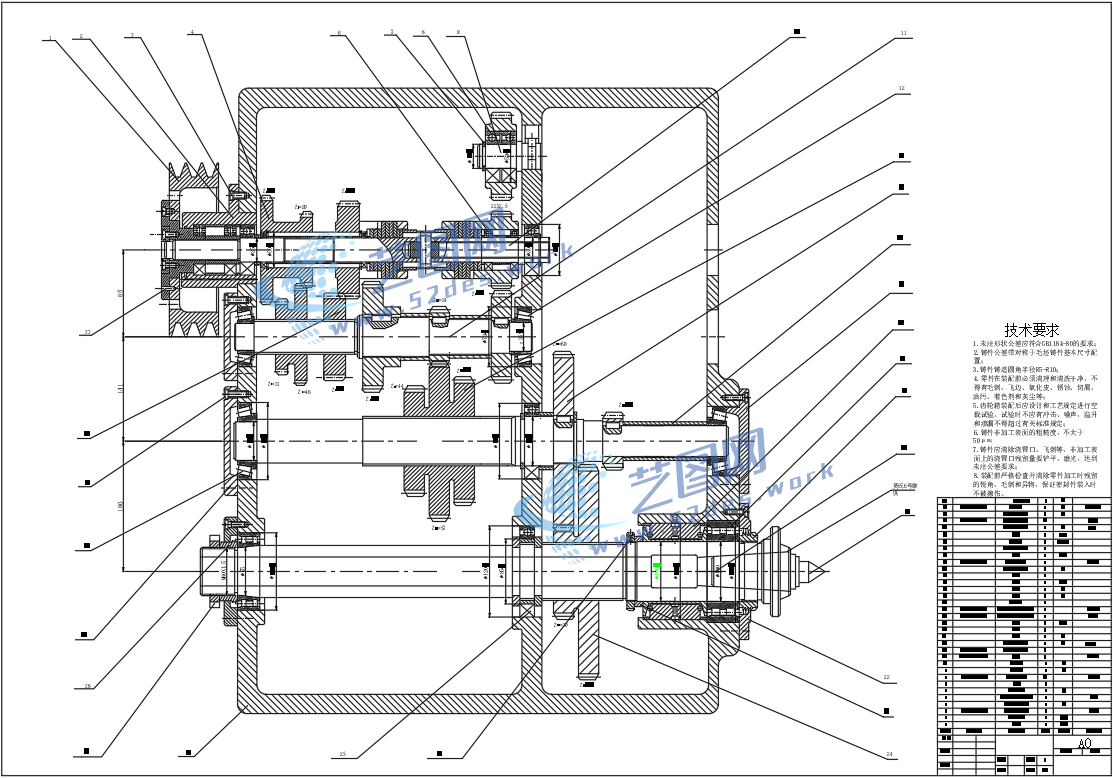This screenshot has width=1113, height=778.
Task: Click note line '6.铸件非加工表面的粗糙度'
Action: 1028,432
